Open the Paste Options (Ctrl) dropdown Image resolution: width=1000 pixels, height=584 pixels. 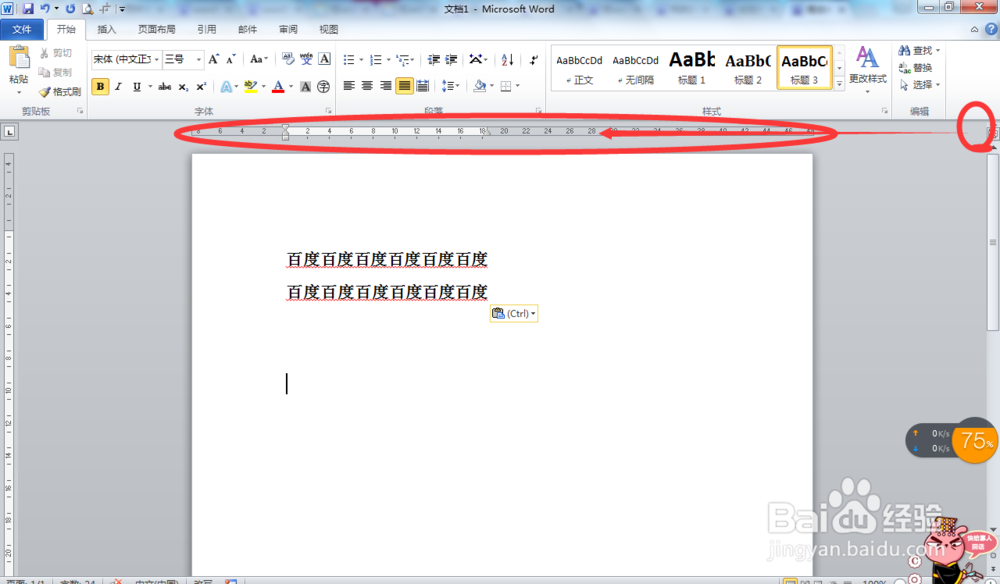[514, 313]
